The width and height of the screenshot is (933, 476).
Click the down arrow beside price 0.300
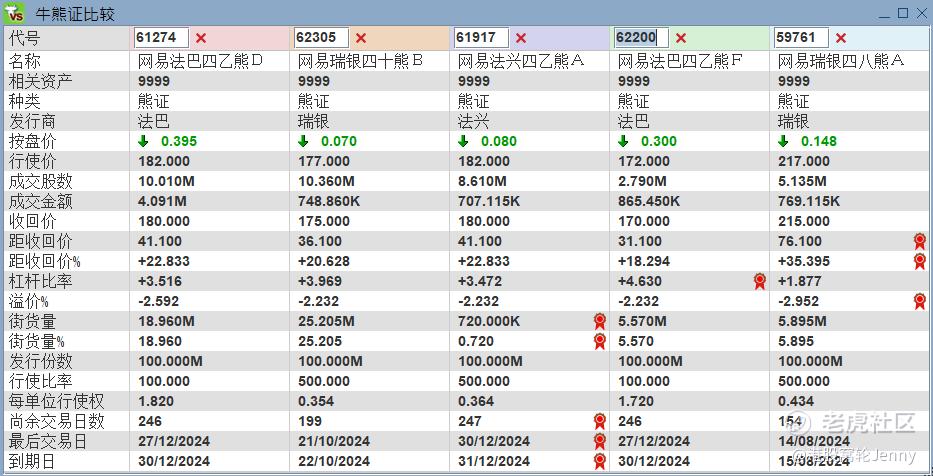click(623, 141)
